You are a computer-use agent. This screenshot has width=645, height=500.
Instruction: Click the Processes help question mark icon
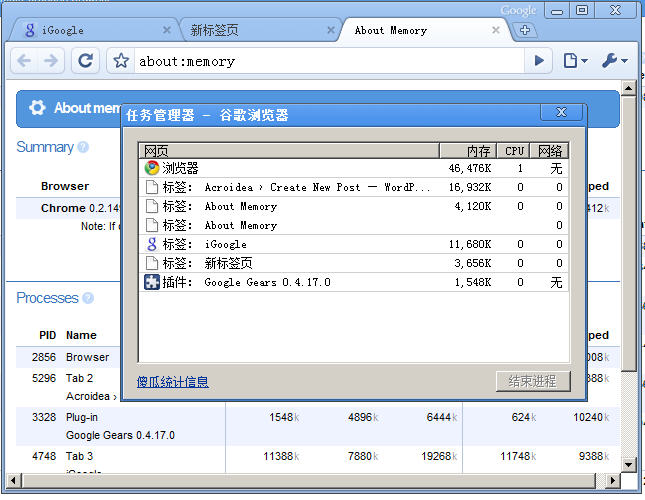click(x=88, y=298)
